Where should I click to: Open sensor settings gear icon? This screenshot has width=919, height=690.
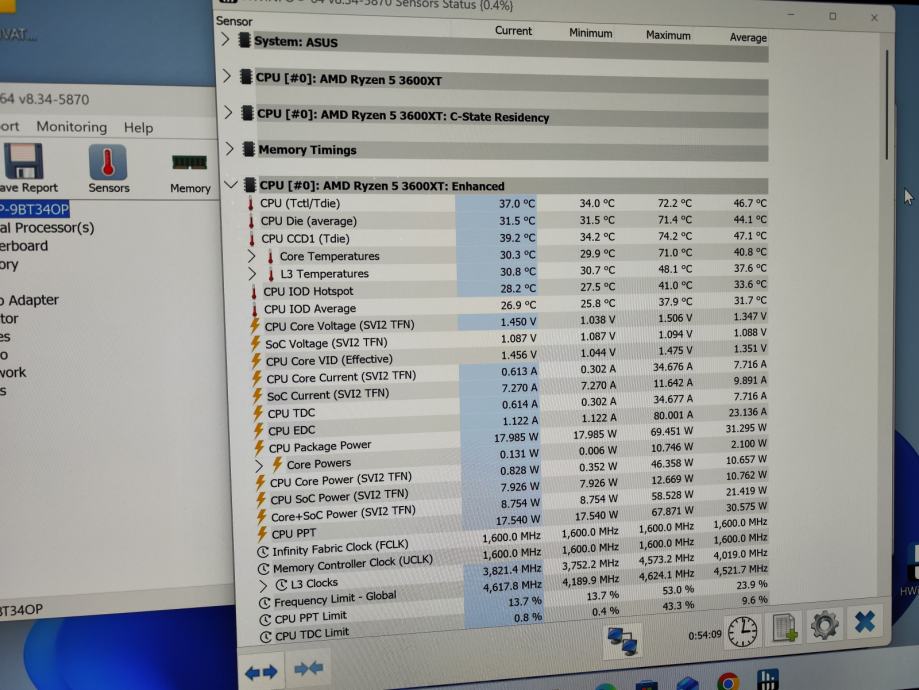[824, 624]
